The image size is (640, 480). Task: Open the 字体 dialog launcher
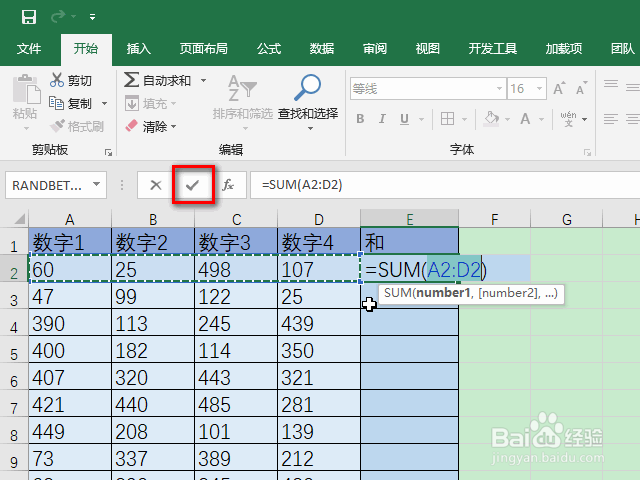click(587, 152)
